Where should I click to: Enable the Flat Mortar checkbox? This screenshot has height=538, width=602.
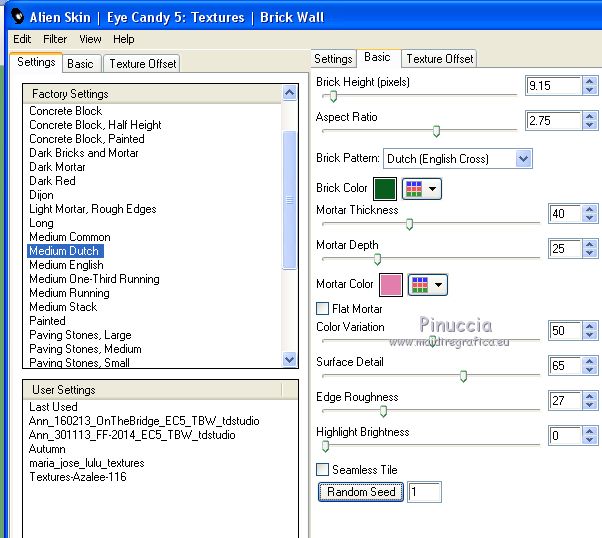click(322, 308)
